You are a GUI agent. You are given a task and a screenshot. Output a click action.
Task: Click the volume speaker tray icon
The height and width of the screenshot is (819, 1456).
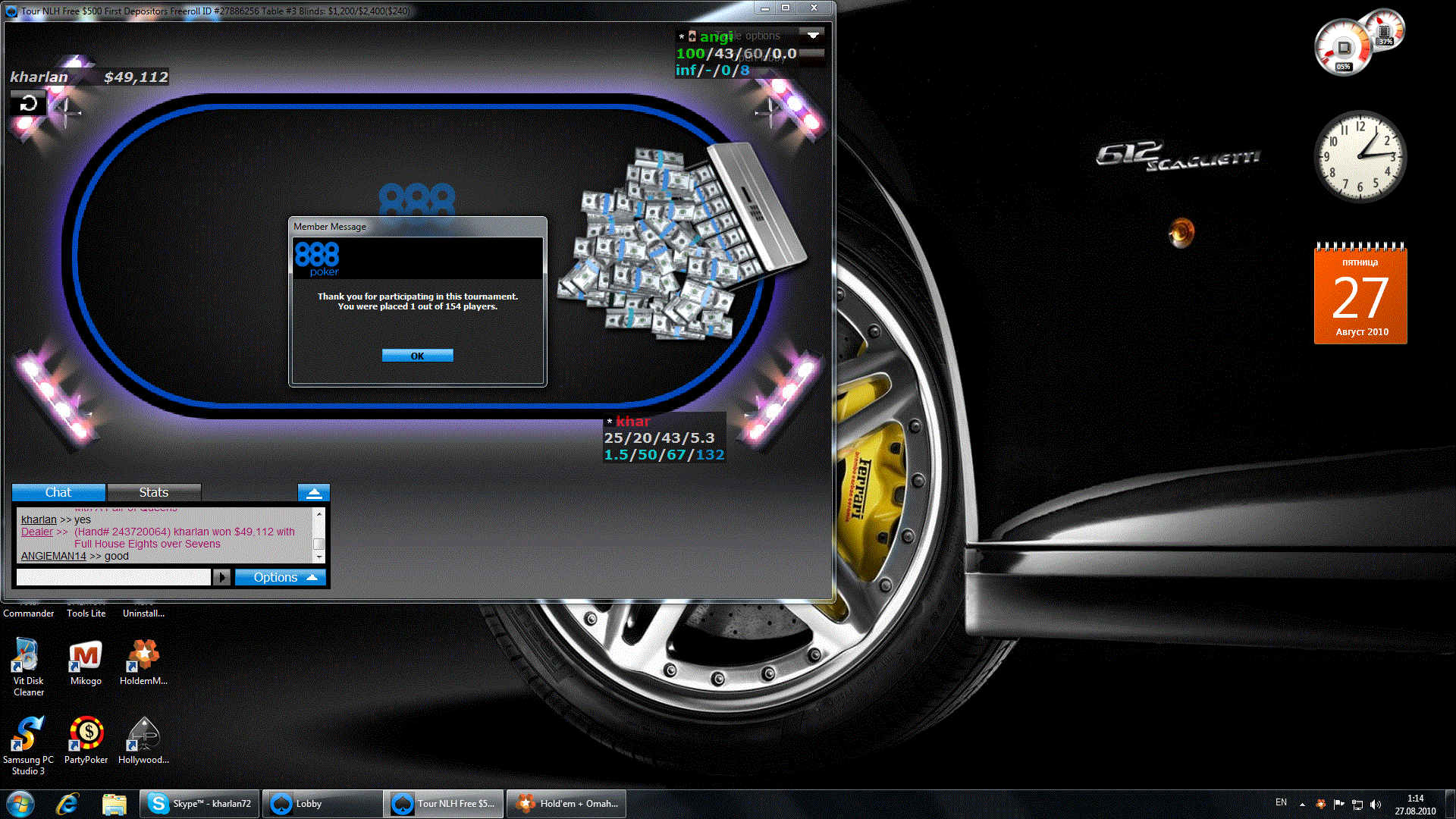(1376, 804)
